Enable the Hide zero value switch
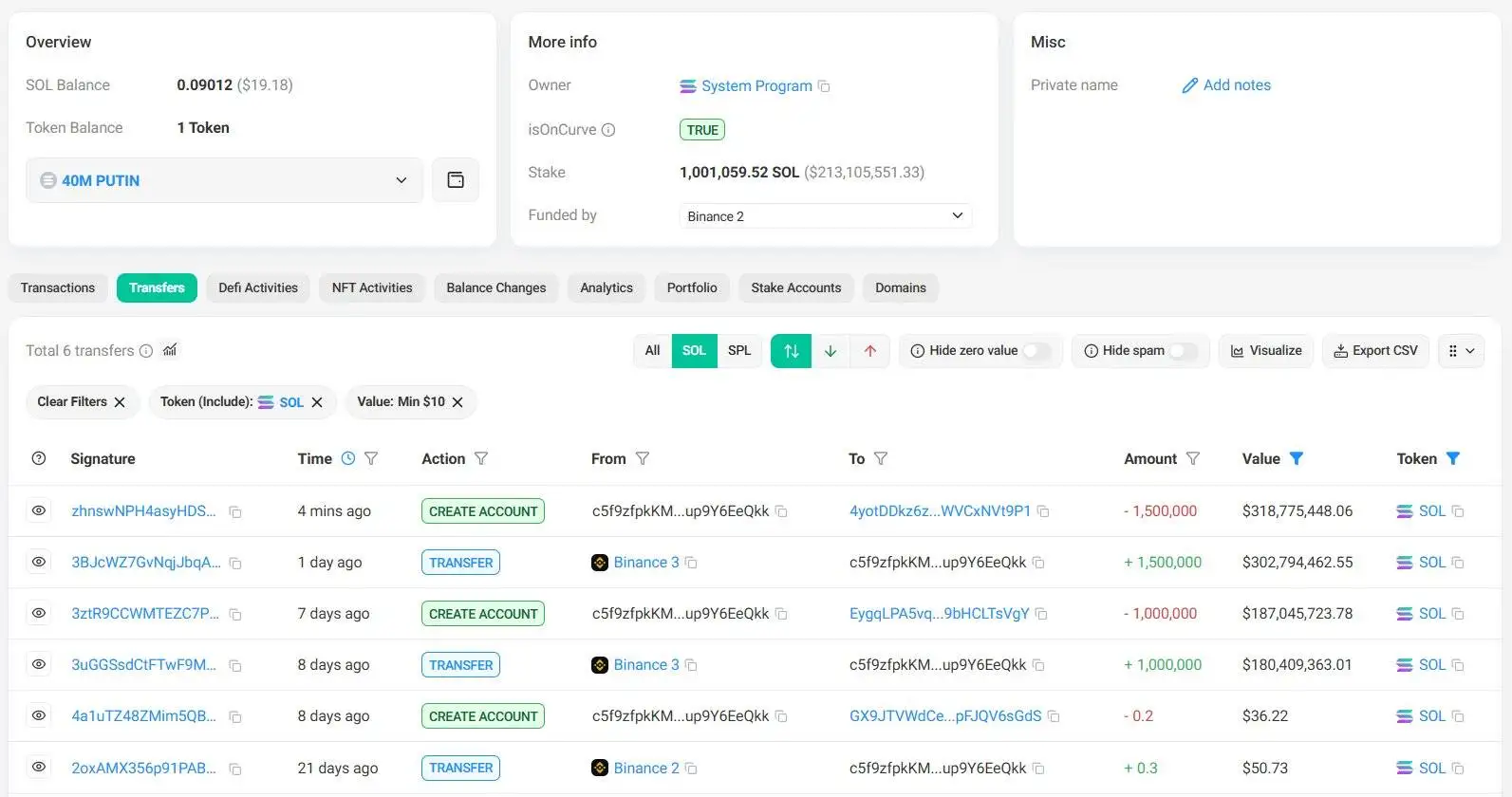Image resolution: width=1512 pixels, height=797 pixels. [x=1036, y=351]
